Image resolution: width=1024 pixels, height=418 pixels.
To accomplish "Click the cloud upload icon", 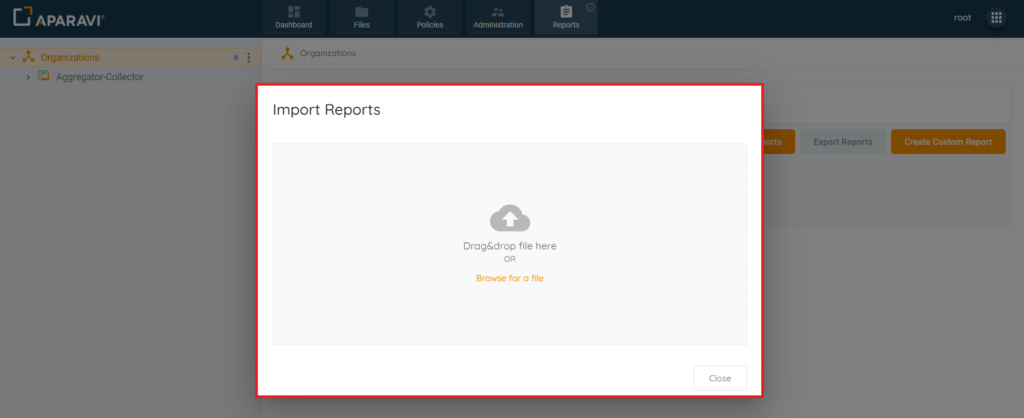I will (x=509, y=218).
